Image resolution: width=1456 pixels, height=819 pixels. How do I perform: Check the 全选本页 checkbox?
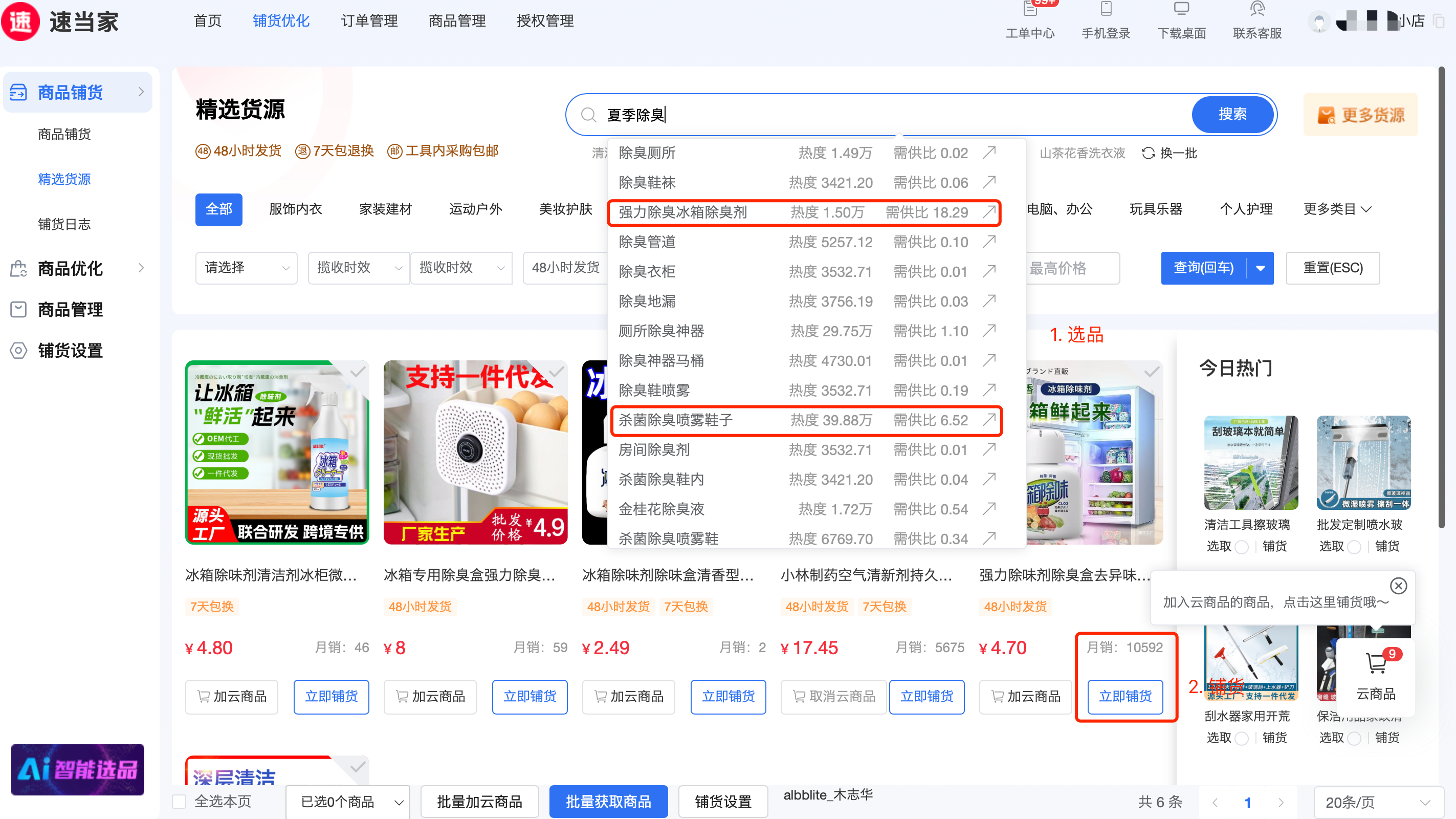pos(179,802)
